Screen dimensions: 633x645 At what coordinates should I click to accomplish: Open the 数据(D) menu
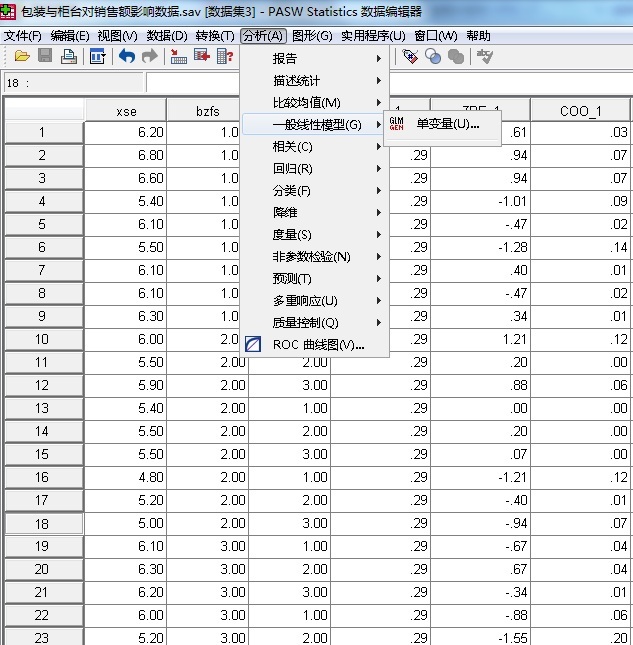167,36
